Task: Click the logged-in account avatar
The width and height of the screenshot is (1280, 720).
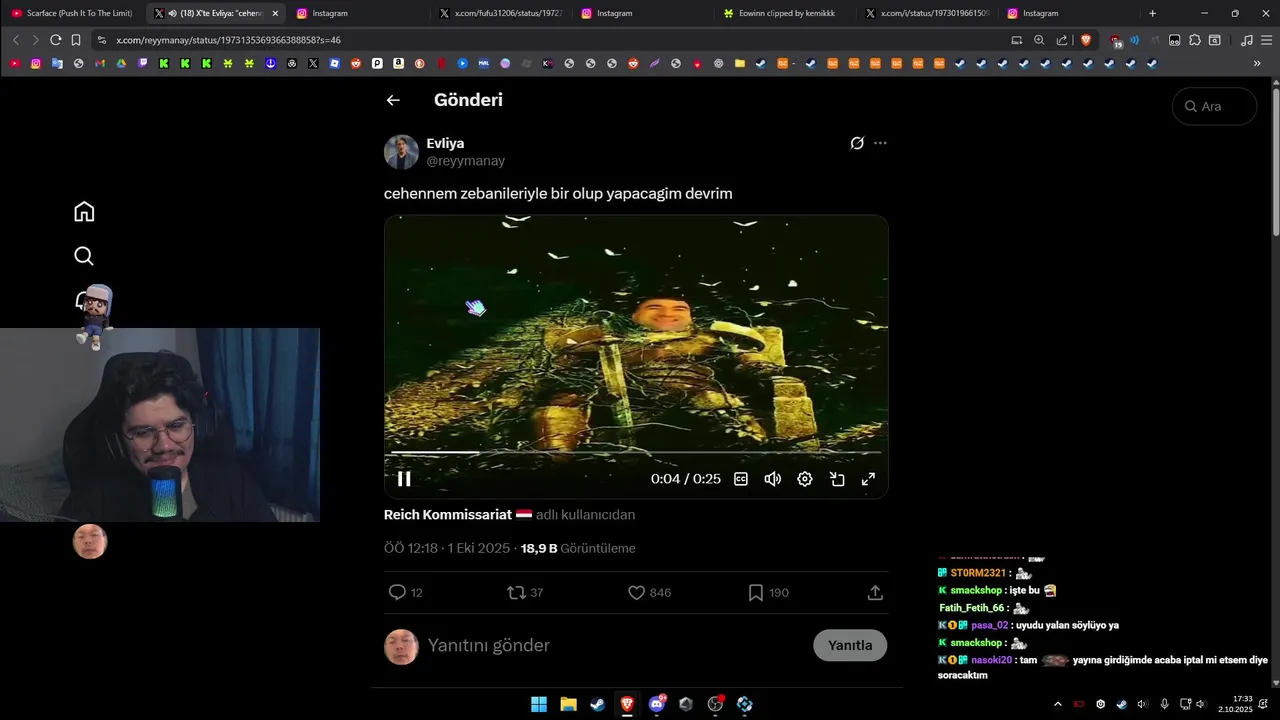Action: (x=90, y=542)
